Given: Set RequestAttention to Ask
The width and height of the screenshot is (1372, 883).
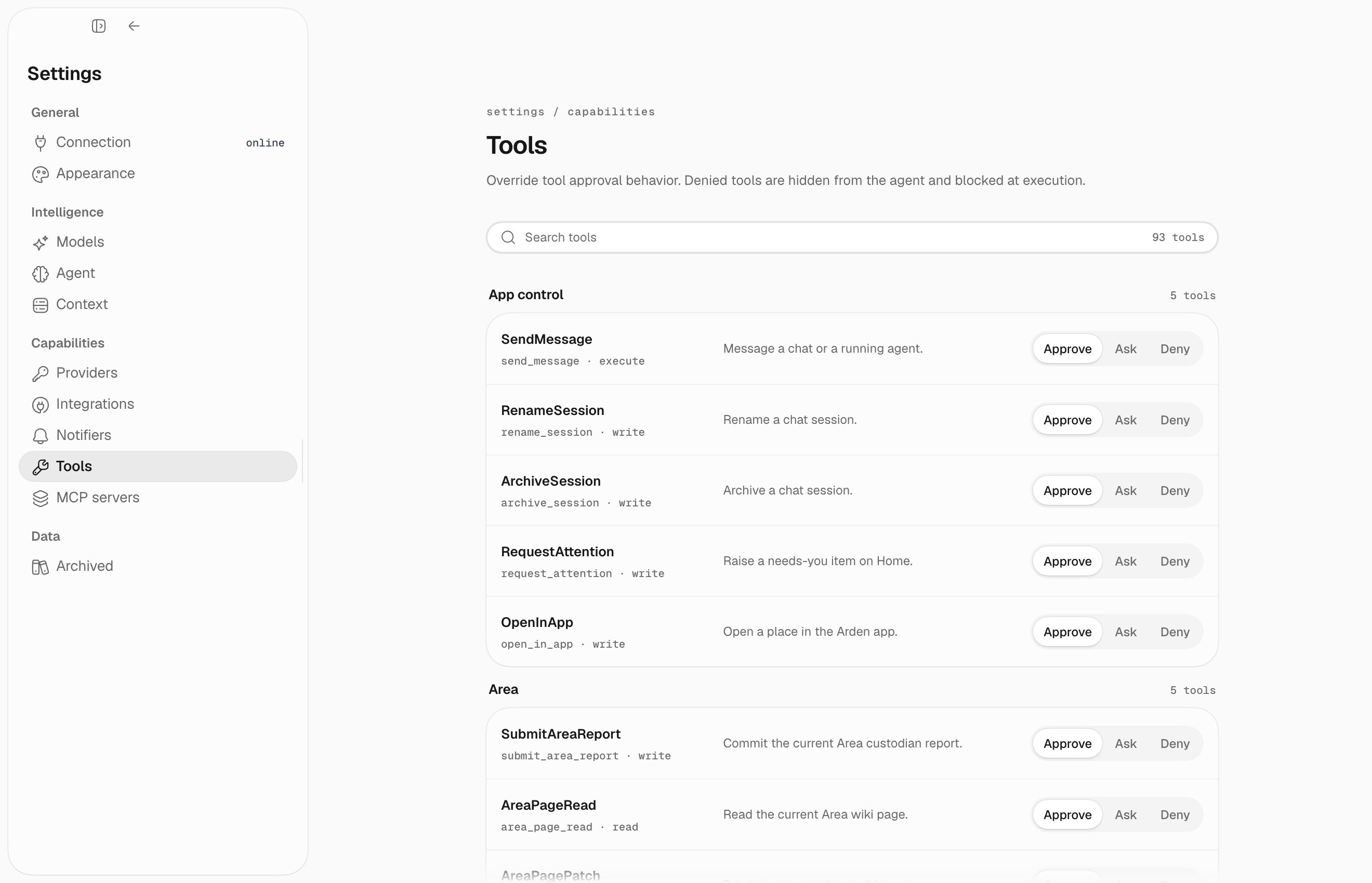Looking at the screenshot, I should tap(1125, 561).
